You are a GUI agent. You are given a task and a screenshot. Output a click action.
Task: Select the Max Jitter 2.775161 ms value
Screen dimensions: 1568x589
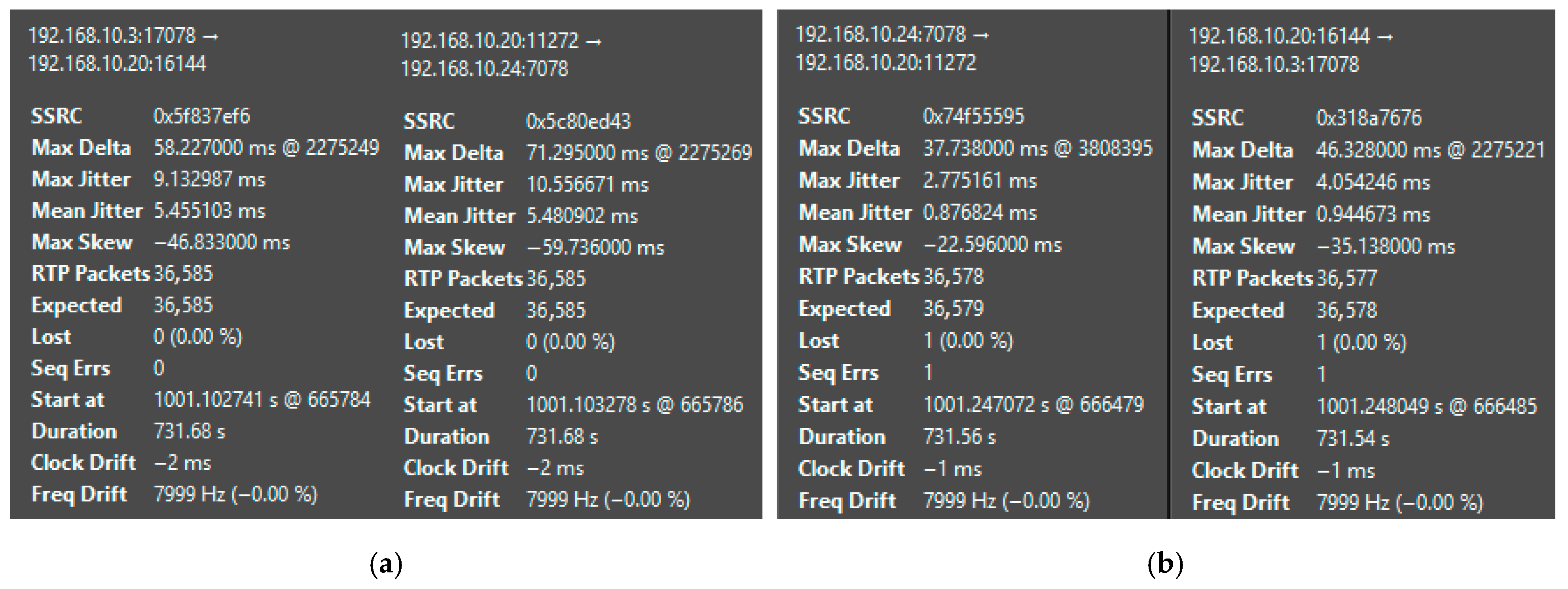tap(979, 180)
